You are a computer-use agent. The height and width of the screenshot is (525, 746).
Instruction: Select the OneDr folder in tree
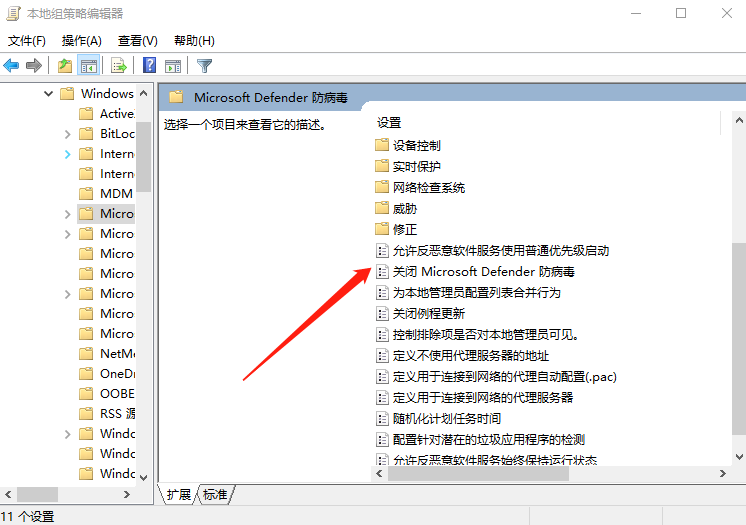(117, 374)
